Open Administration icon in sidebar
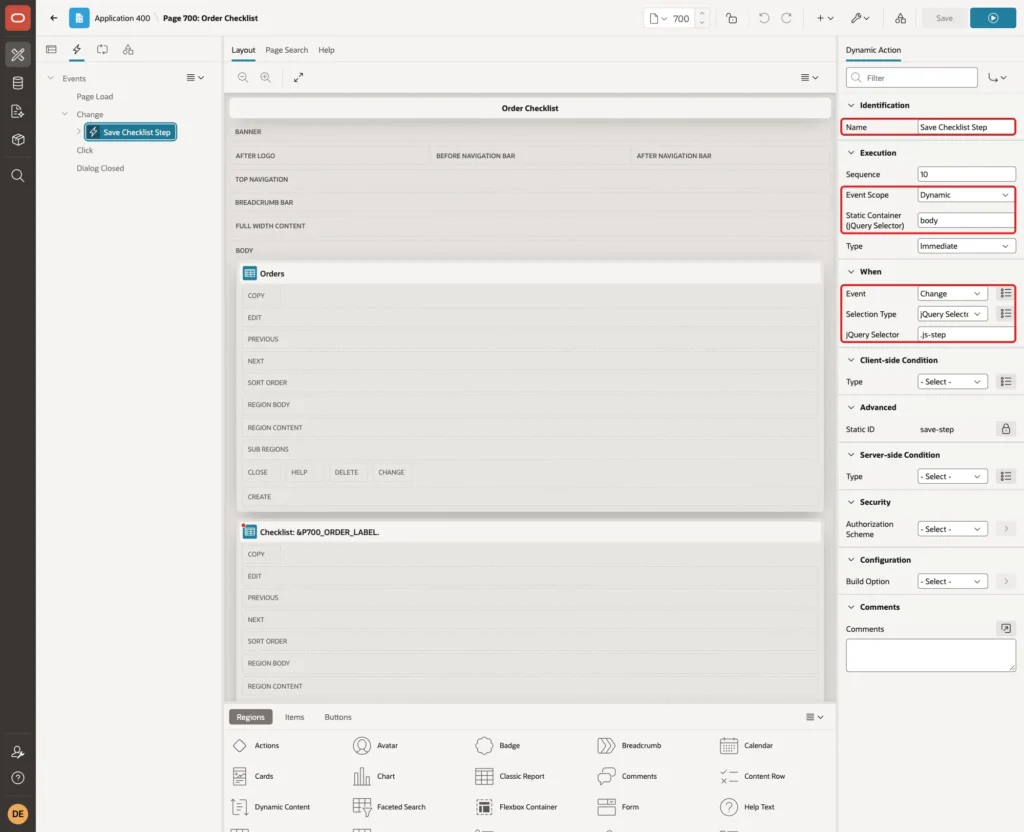The image size is (1024, 832). (x=18, y=752)
